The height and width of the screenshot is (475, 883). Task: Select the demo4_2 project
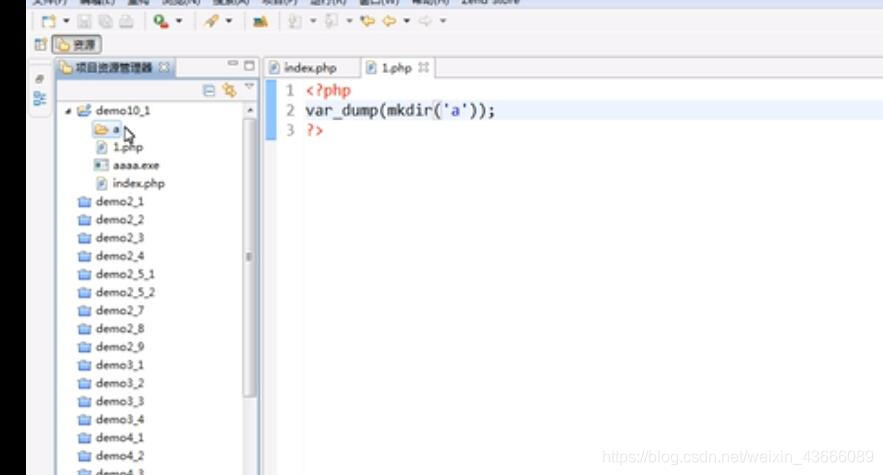click(x=119, y=455)
